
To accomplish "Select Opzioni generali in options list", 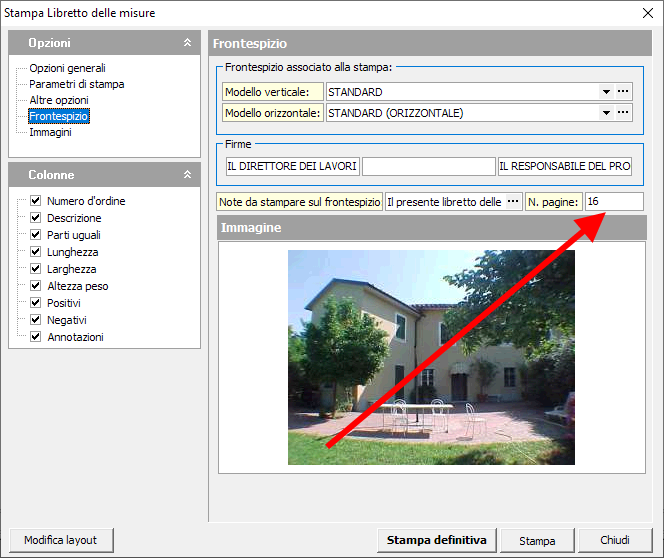I will click(x=67, y=68).
